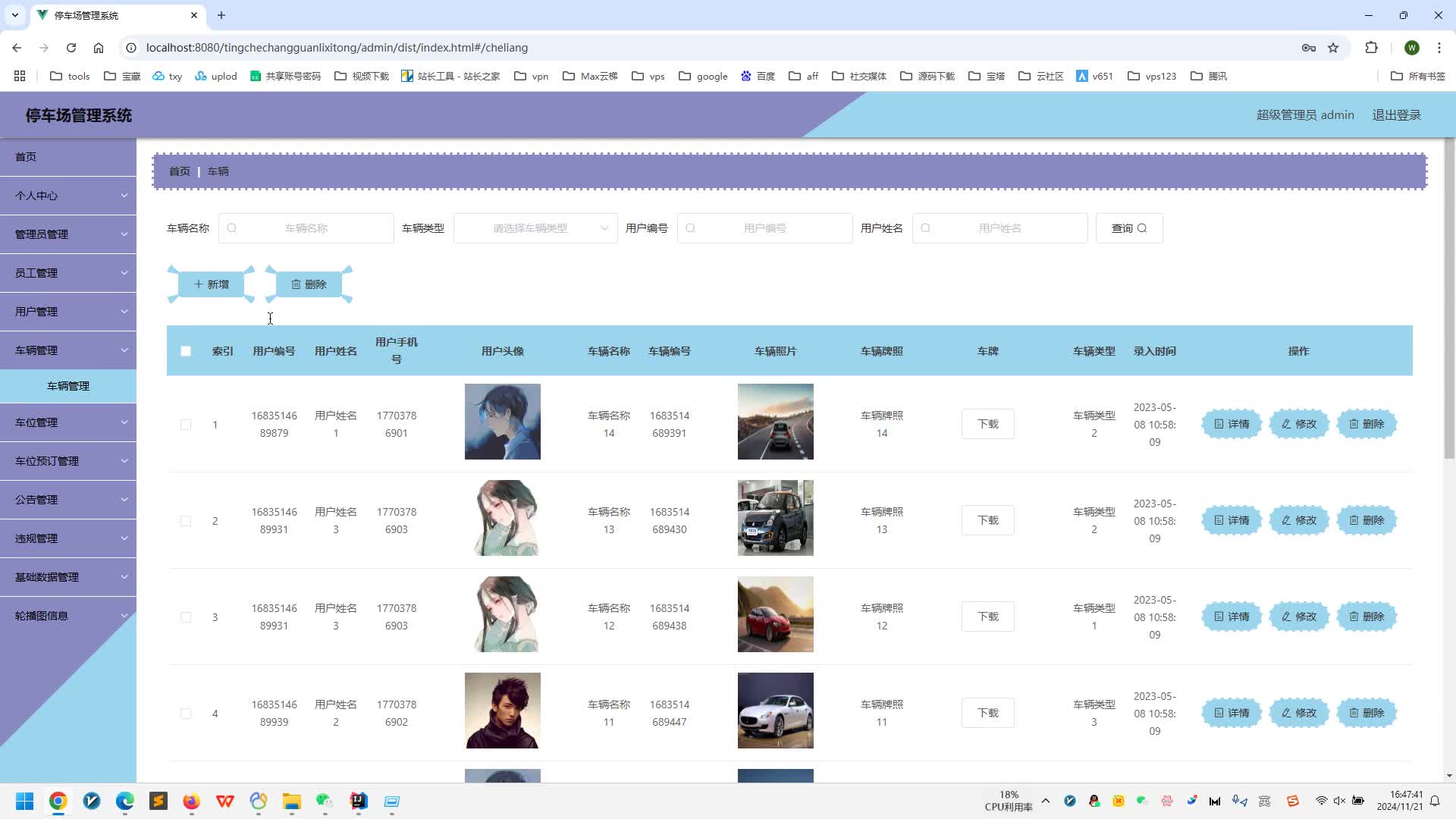
Task: Click 修改 icon for second vehicle row
Action: 1299,520
